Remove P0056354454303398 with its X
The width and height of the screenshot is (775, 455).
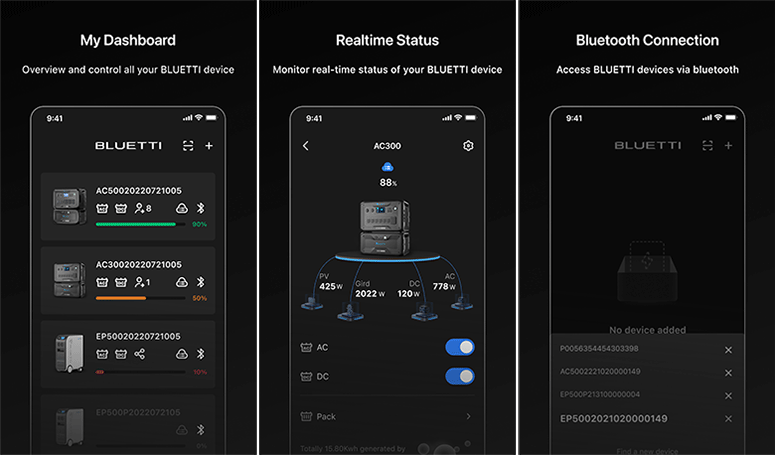tap(728, 350)
